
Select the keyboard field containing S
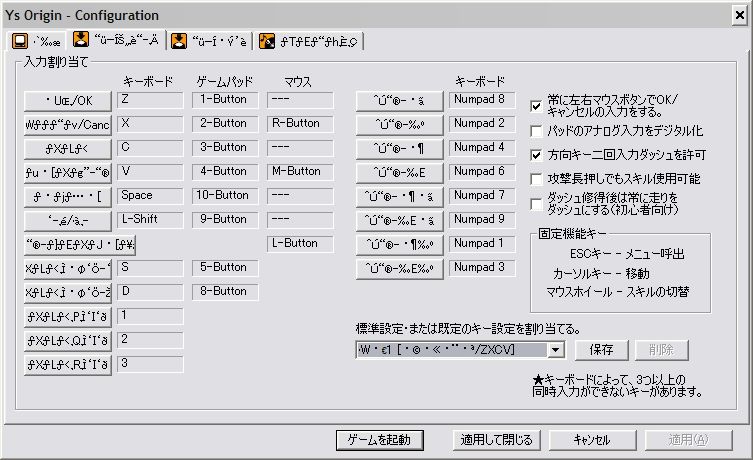pos(150,268)
